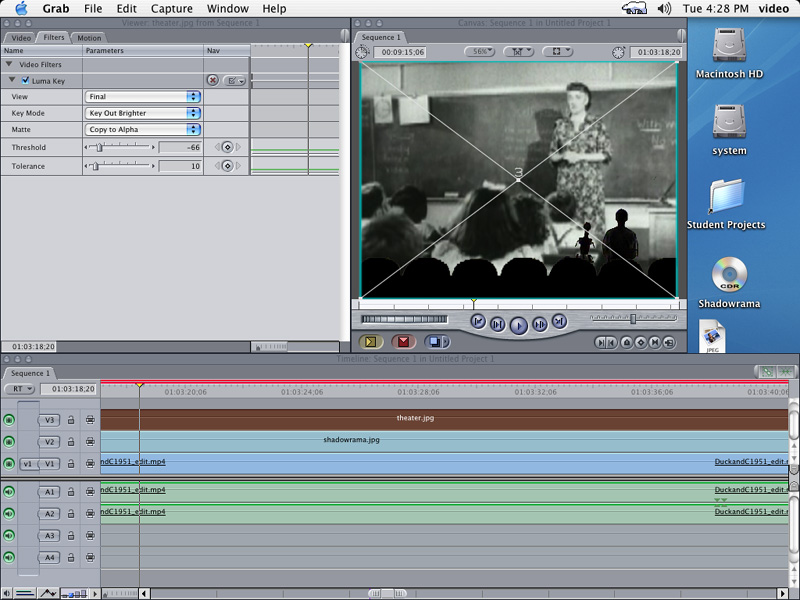The width and height of the screenshot is (800, 600).
Task: Hide the V3 track visibility toggle
Action: point(10,420)
